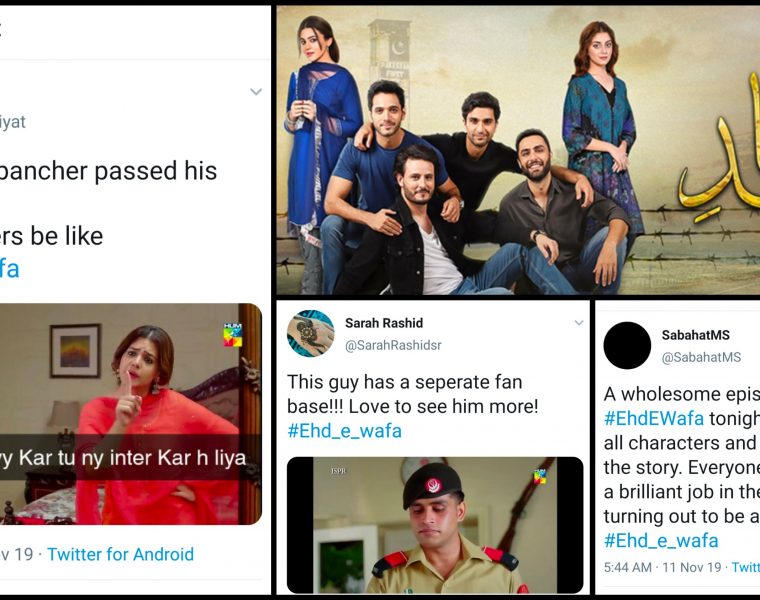760x600 pixels.
Task: Click the SabahatMS display name
Action: (x=700, y=335)
